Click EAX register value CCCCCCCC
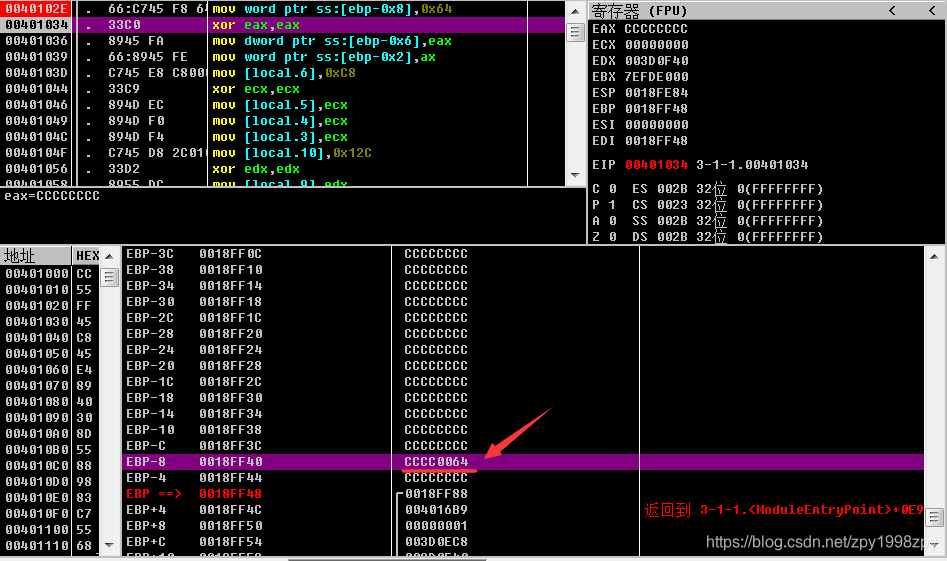The height and width of the screenshot is (561, 947). pos(656,28)
